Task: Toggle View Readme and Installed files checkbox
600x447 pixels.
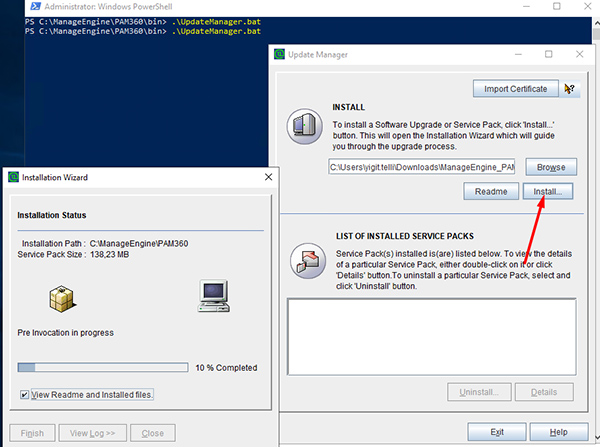Action: click(24, 395)
